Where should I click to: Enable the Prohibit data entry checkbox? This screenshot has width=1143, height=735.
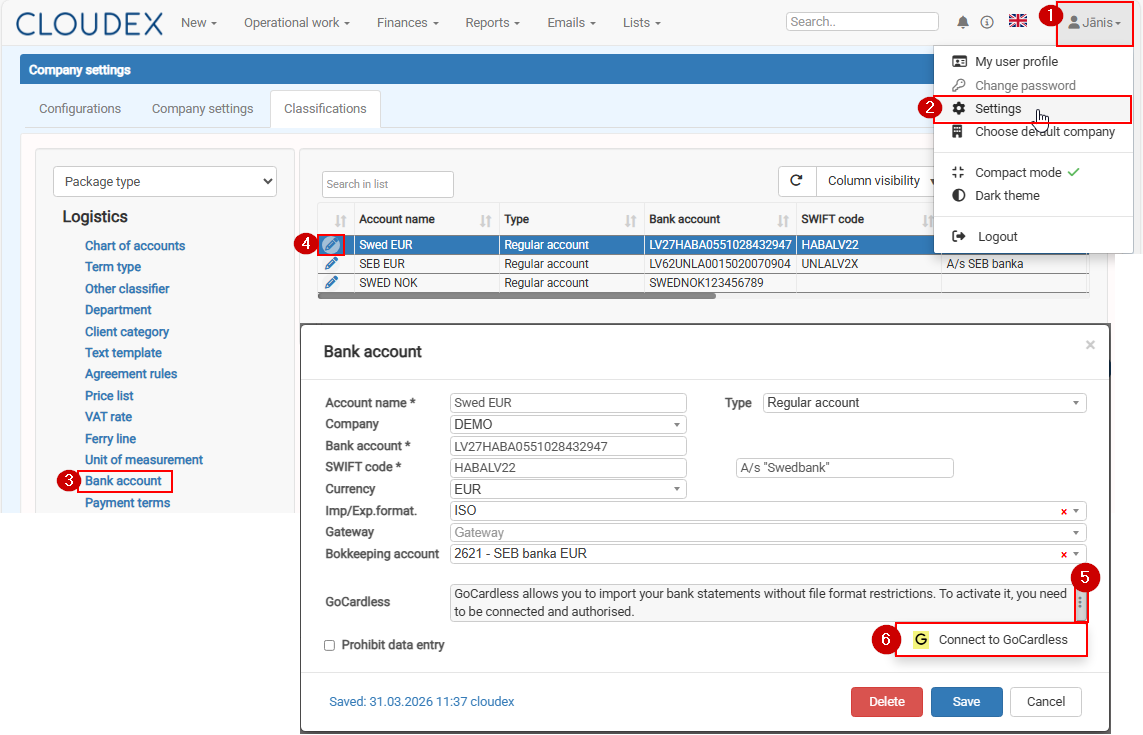[329, 646]
